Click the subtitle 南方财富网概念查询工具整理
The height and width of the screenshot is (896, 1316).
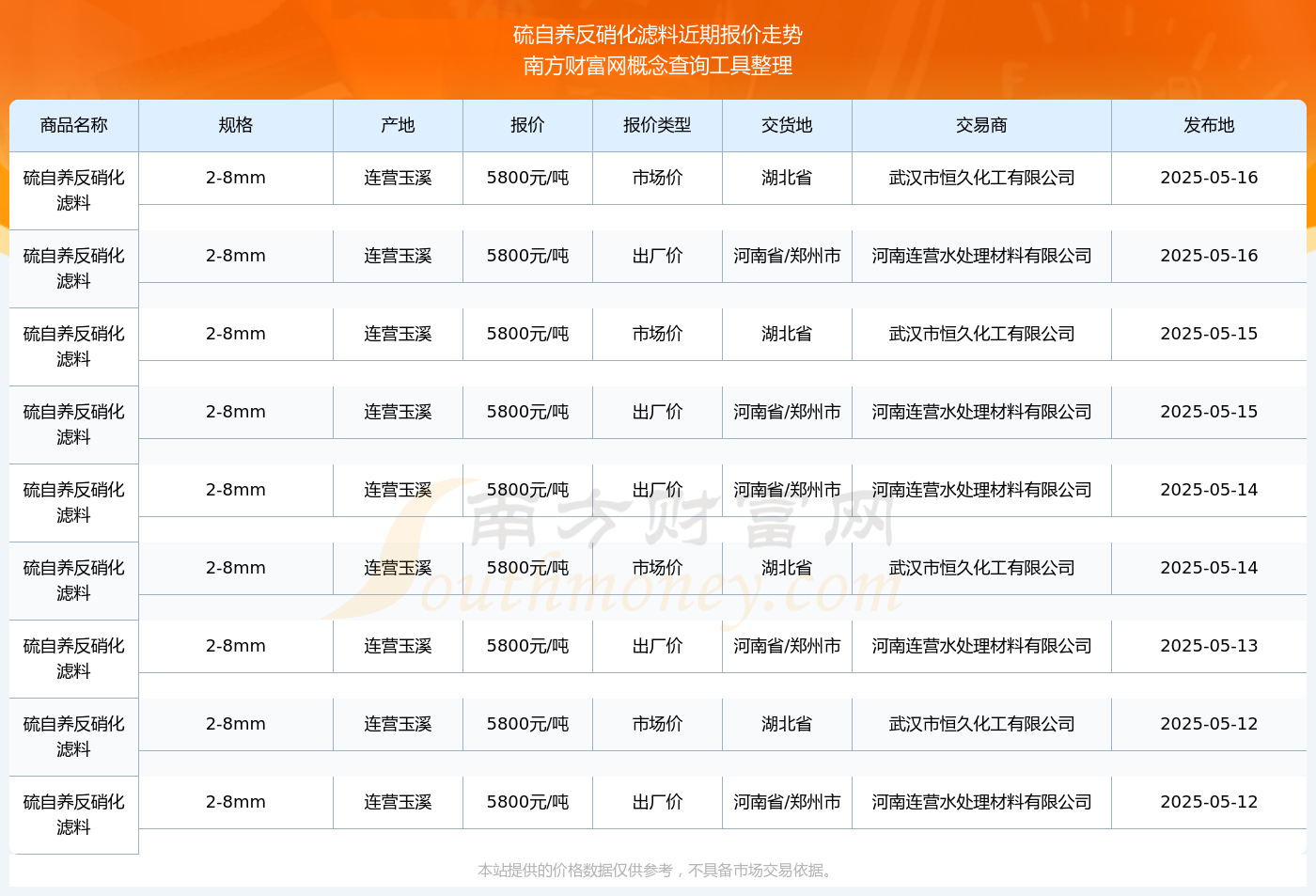[658, 66]
